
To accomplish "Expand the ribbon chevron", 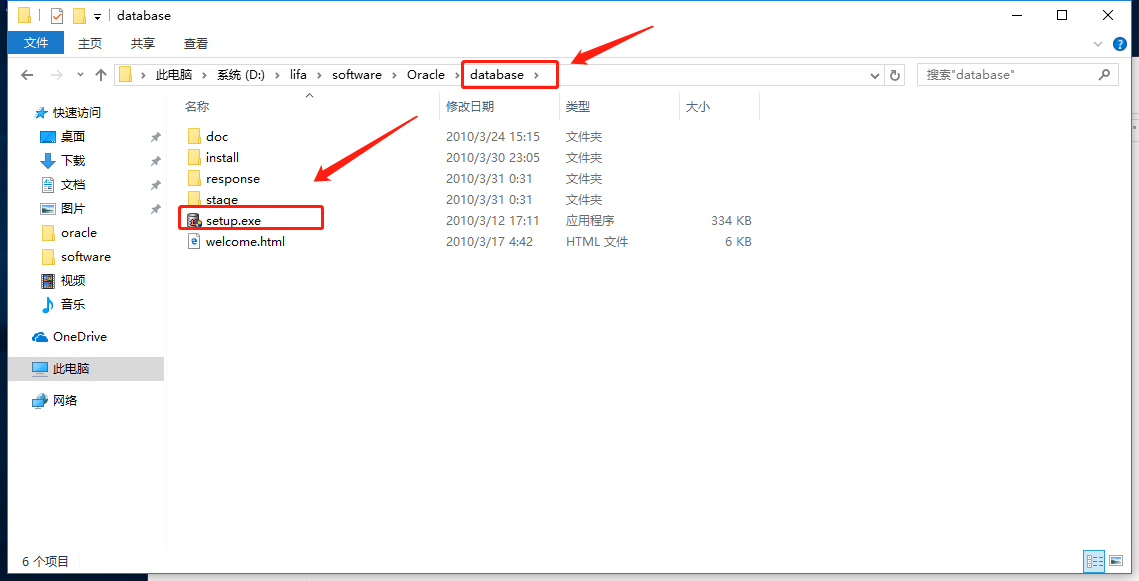I will click(x=1098, y=44).
